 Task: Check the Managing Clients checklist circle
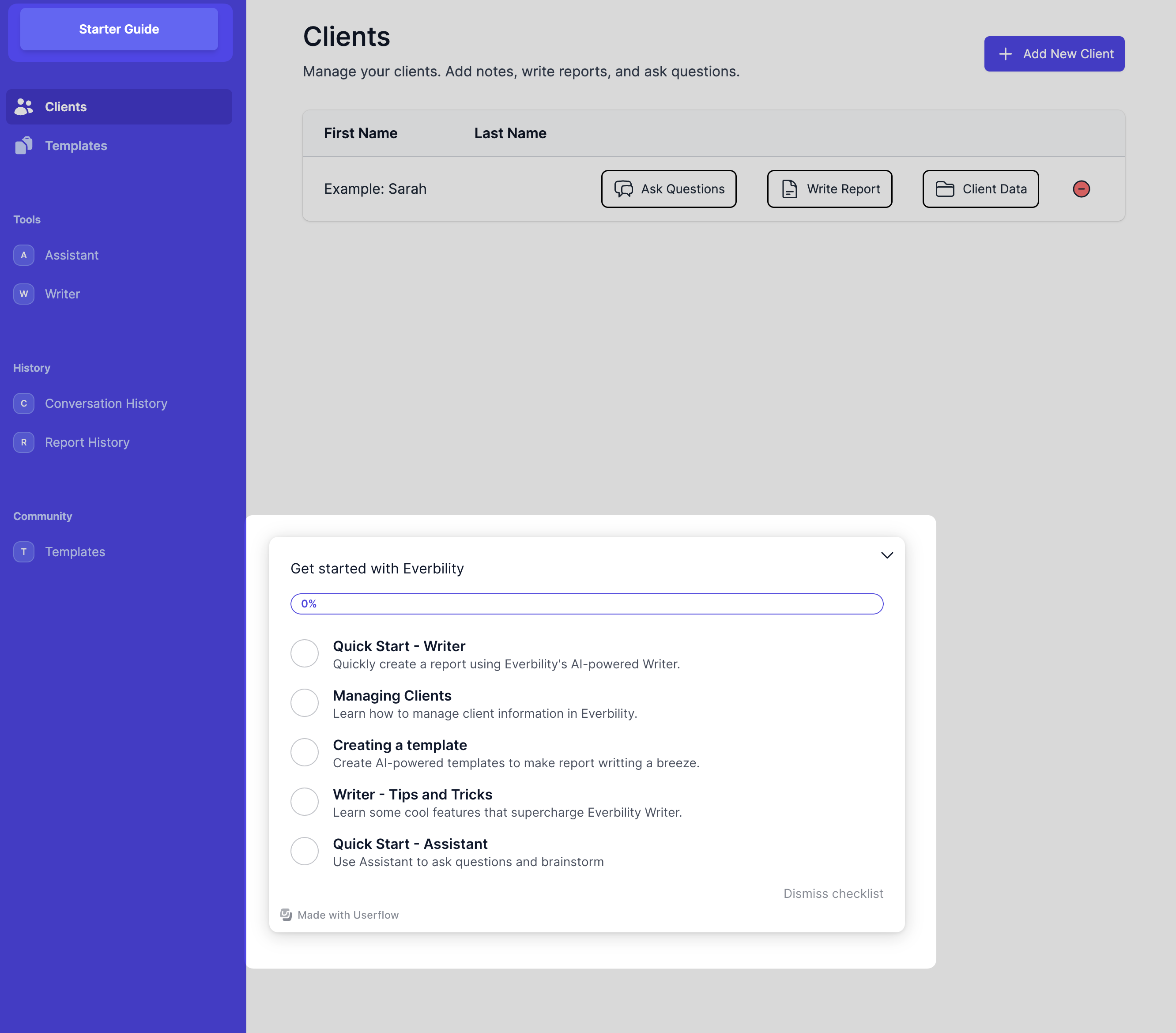pos(304,703)
